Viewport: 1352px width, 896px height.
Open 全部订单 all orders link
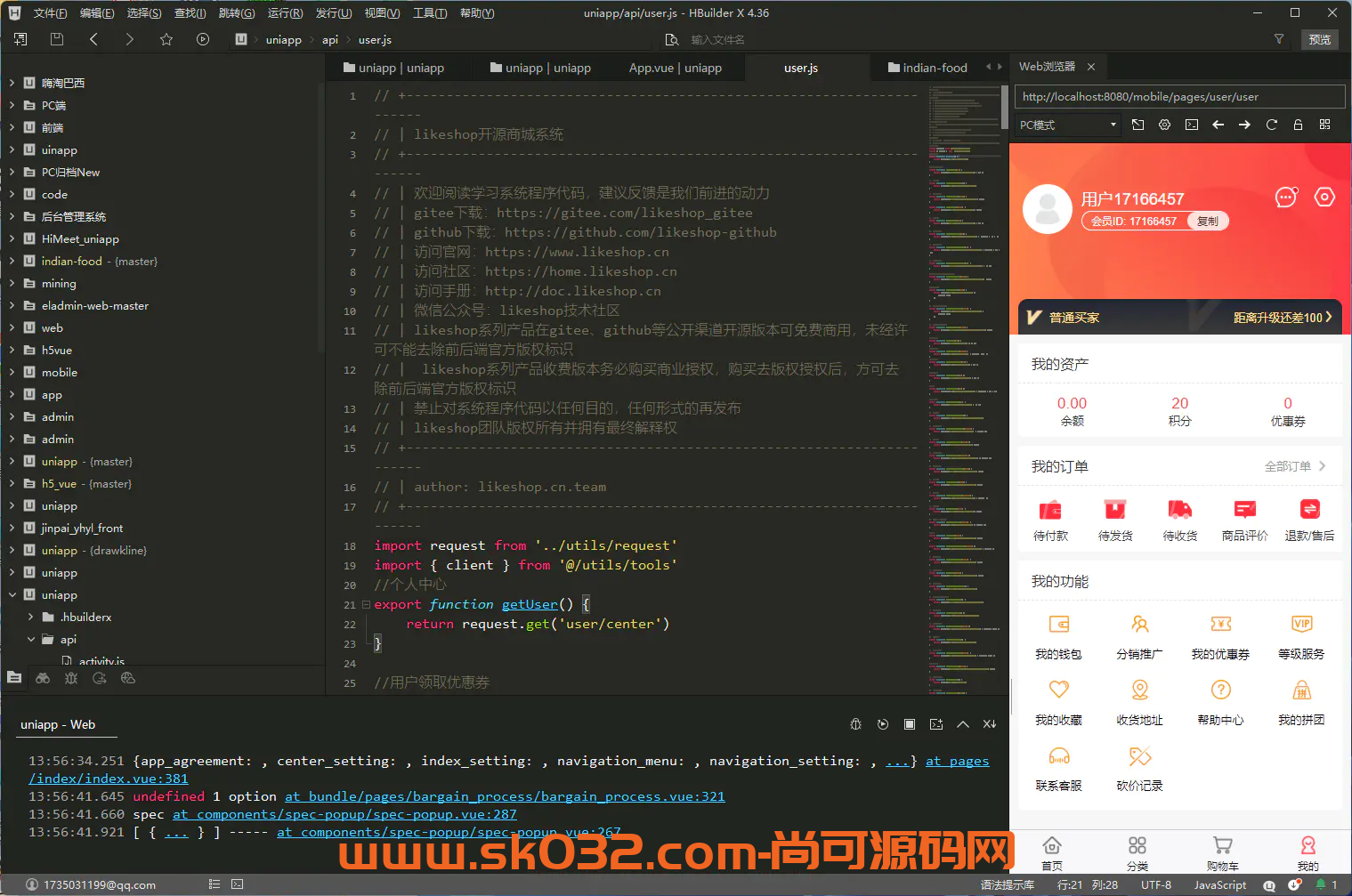pyautogui.click(x=1295, y=466)
